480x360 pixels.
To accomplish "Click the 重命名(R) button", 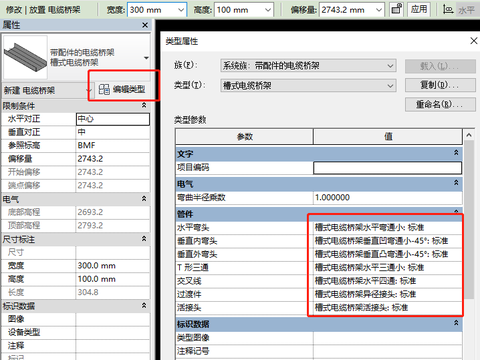I will [x=440, y=104].
